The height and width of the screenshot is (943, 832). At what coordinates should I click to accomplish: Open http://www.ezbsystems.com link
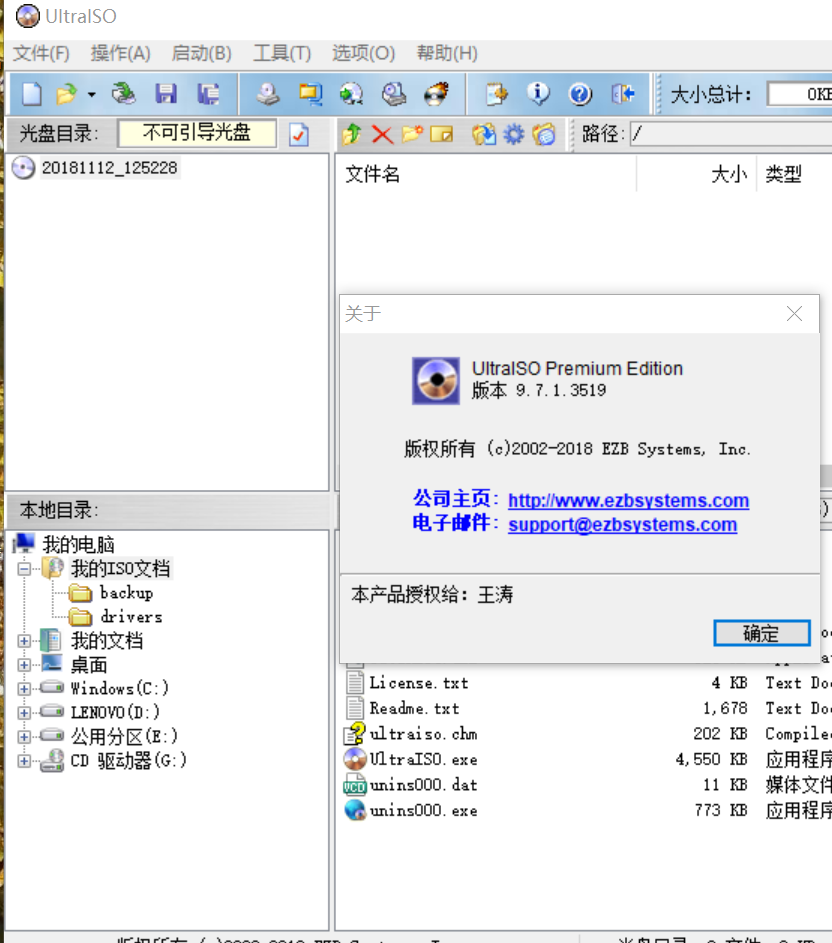pos(628,500)
